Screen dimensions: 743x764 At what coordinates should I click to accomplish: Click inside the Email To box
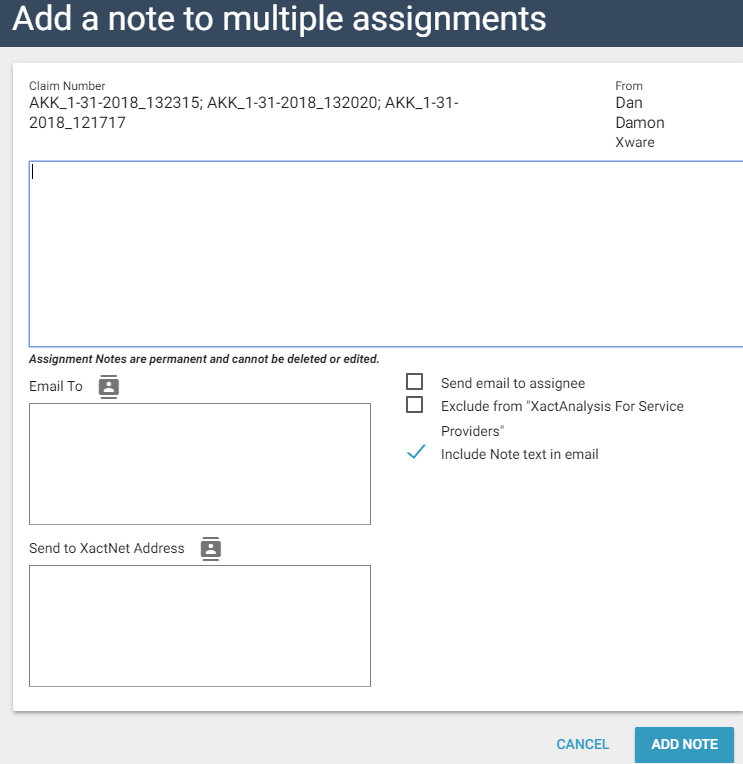200,463
